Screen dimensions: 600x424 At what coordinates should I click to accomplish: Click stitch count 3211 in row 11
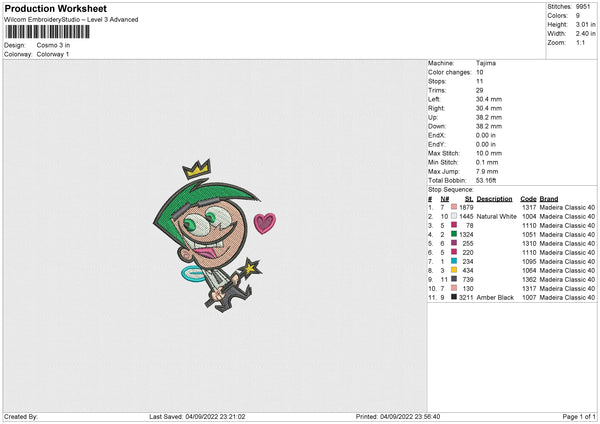[466, 298]
